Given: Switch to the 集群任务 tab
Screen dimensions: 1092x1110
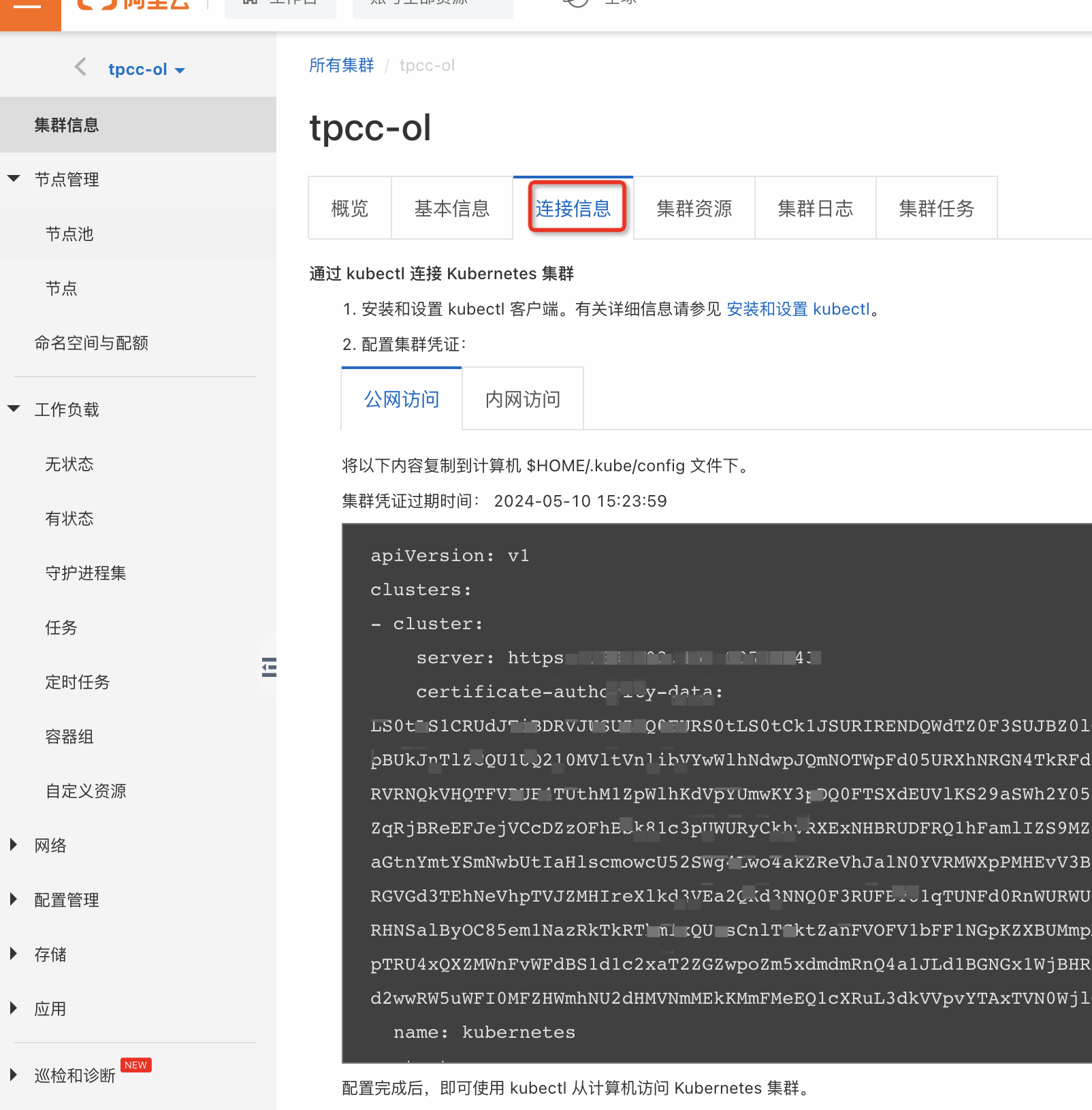Looking at the screenshot, I should [937, 208].
